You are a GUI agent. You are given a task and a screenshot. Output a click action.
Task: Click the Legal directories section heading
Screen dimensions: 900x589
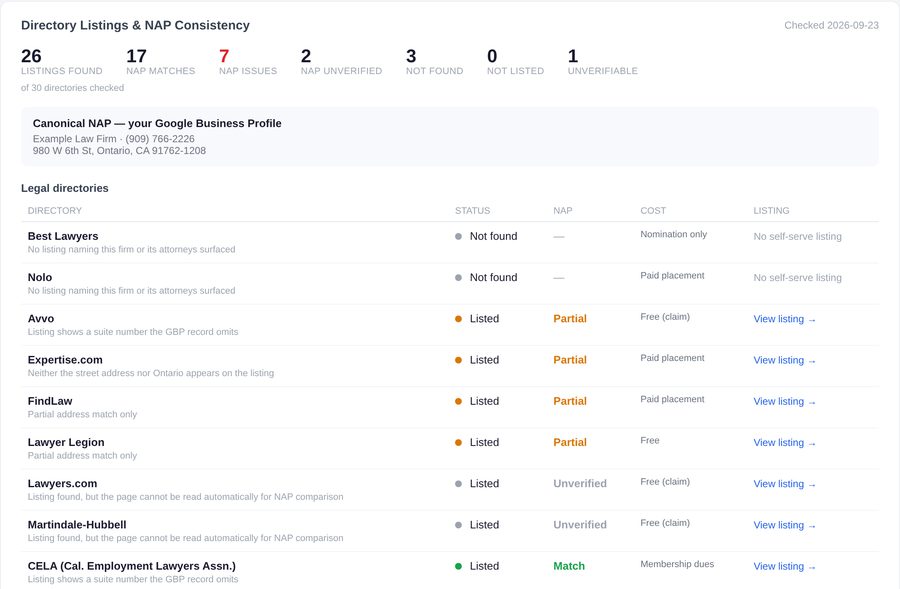click(65, 188)
